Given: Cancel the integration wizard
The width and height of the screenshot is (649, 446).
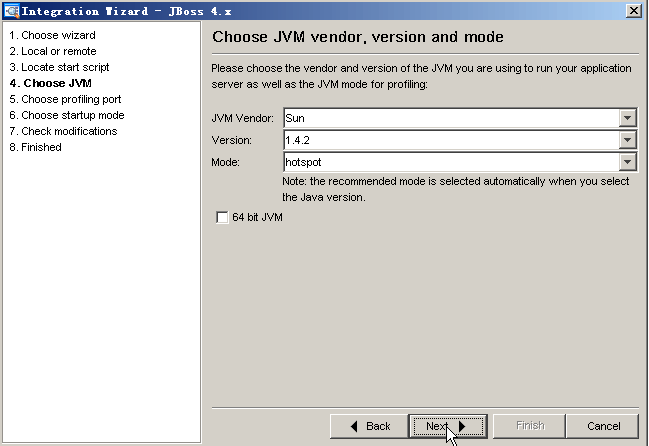Looking at the screenshot, I should (x=603, y=426).
